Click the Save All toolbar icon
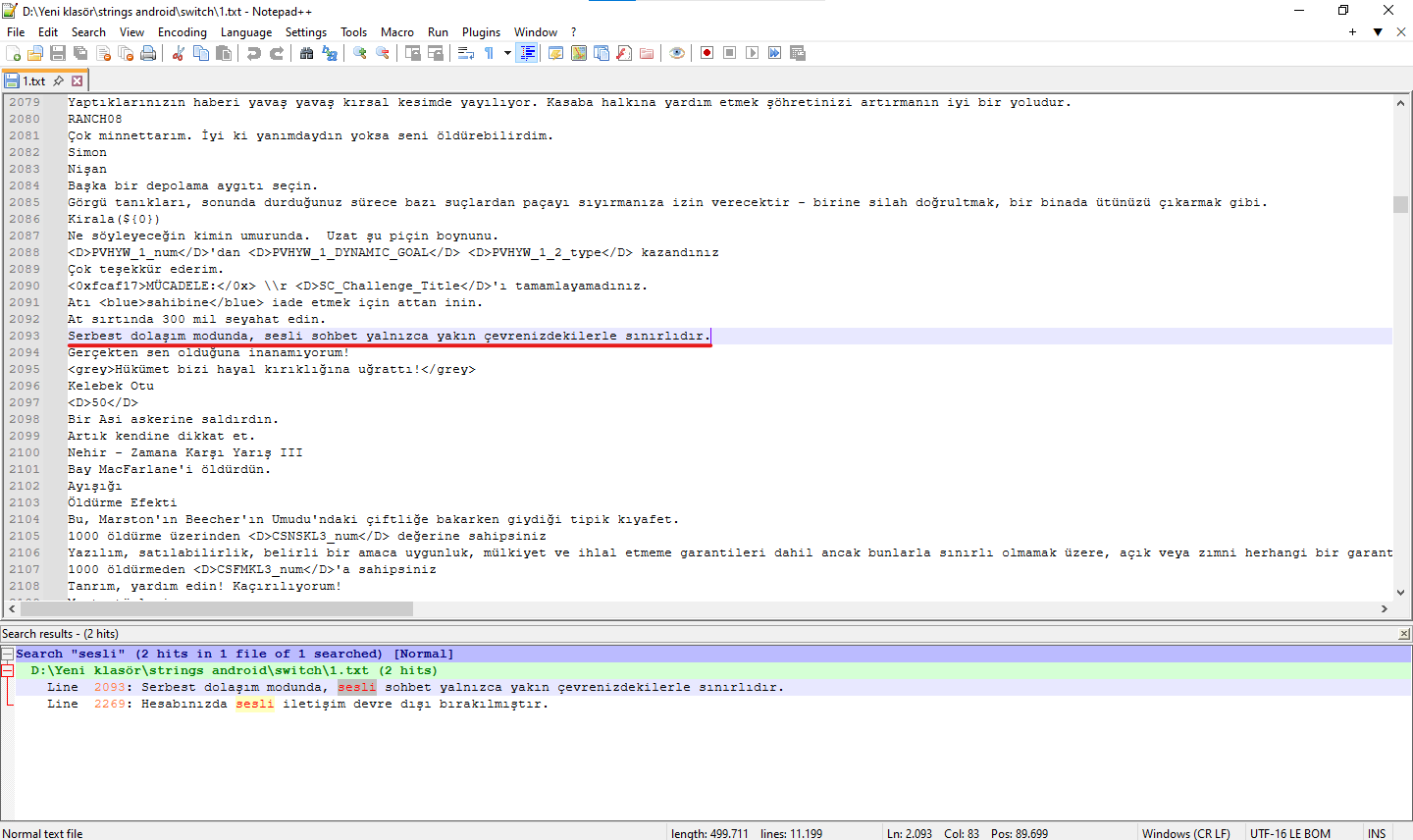1413x840 pixels. pyautogui.click(x=80, y=53)
